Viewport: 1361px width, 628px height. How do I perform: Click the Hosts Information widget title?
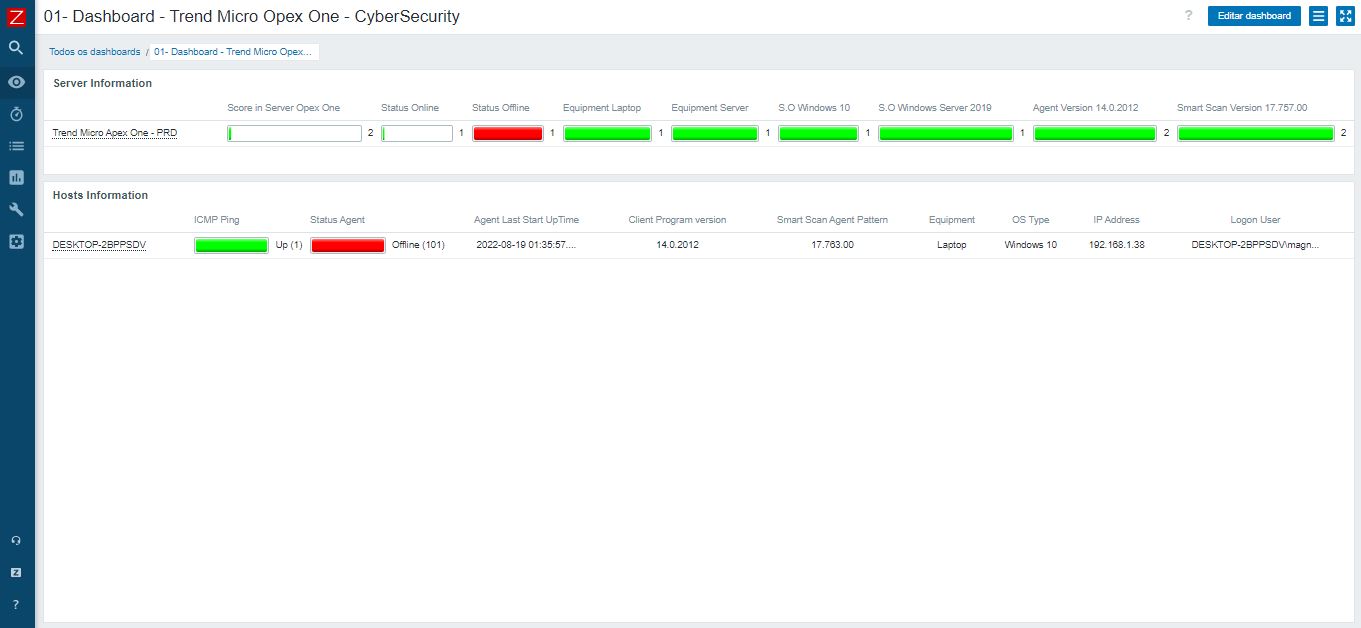pyautogui.click(x=100, y=195)
